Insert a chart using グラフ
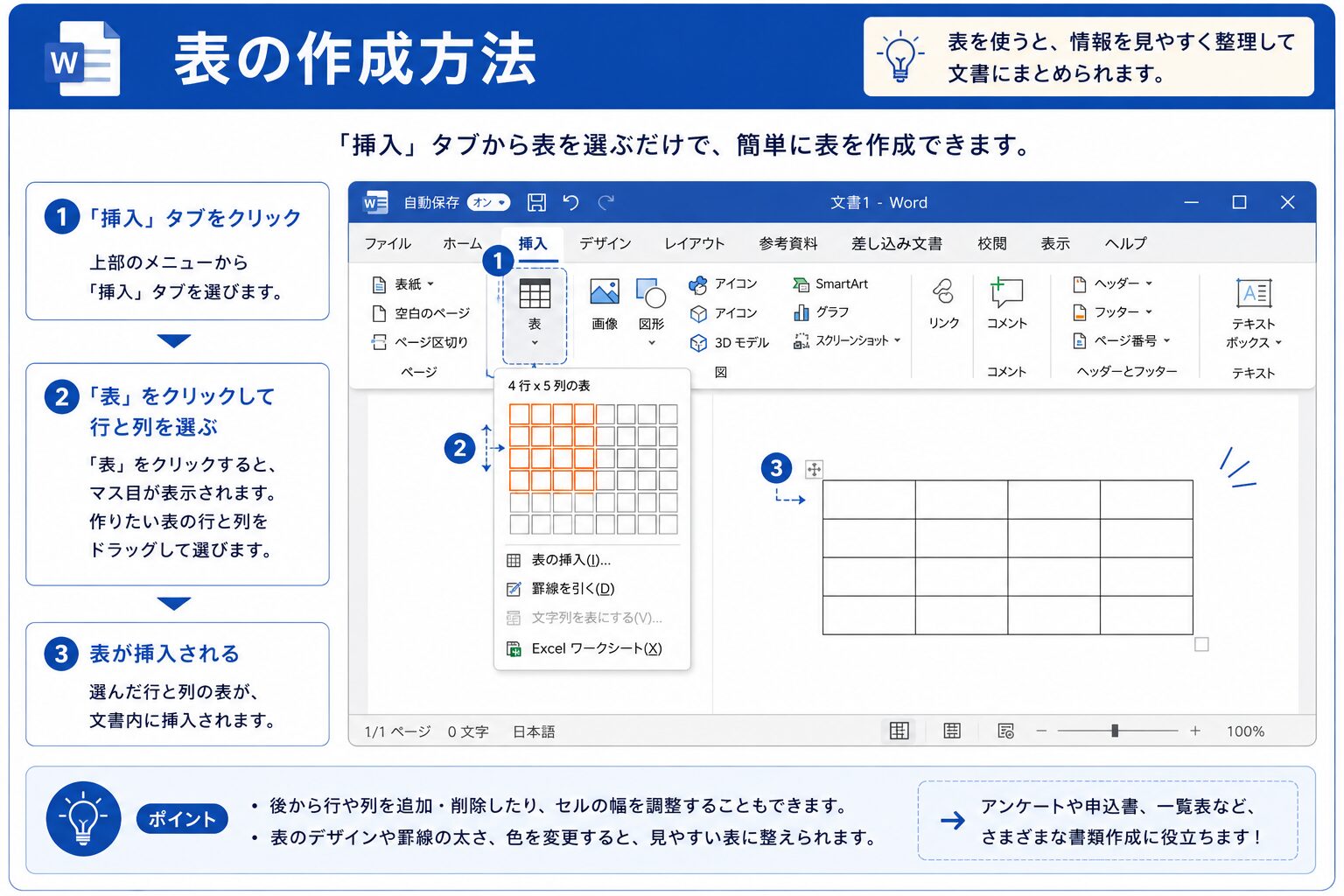 [821, 312]
